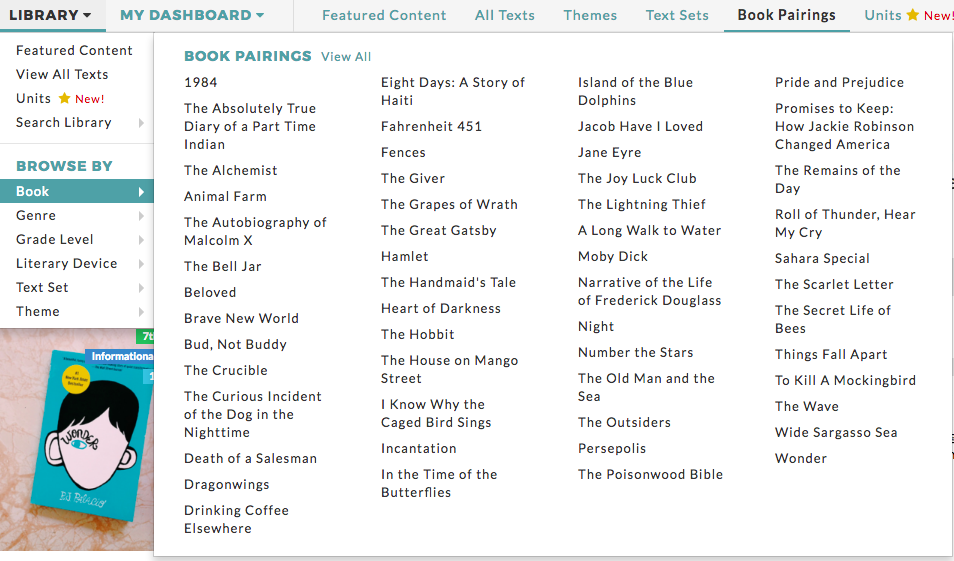
Task: Open Things Fall Apart pairing
Action: click(x=831, y=355)
